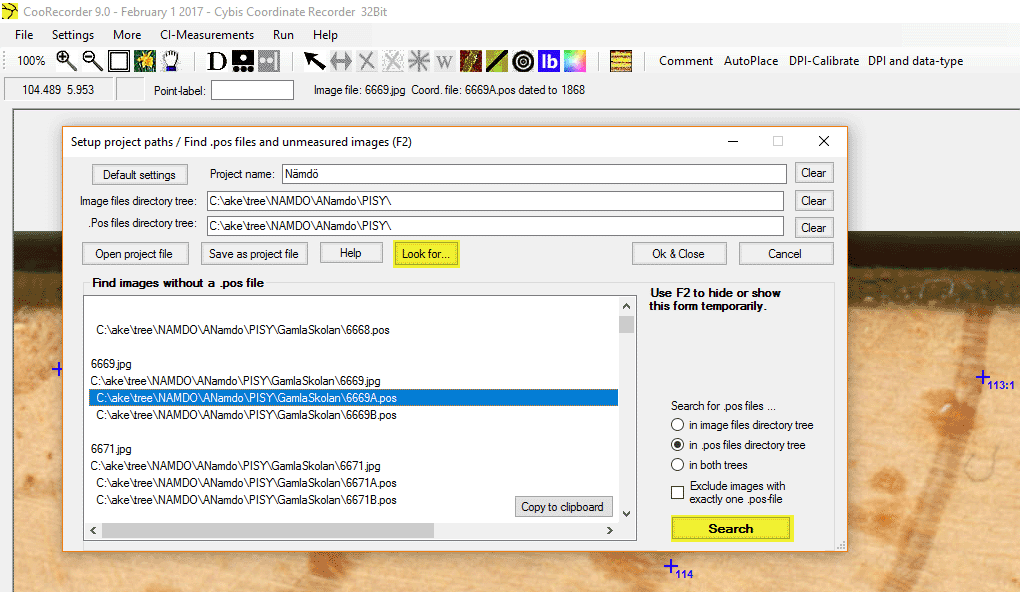Open the File menu

coord(24,35)
